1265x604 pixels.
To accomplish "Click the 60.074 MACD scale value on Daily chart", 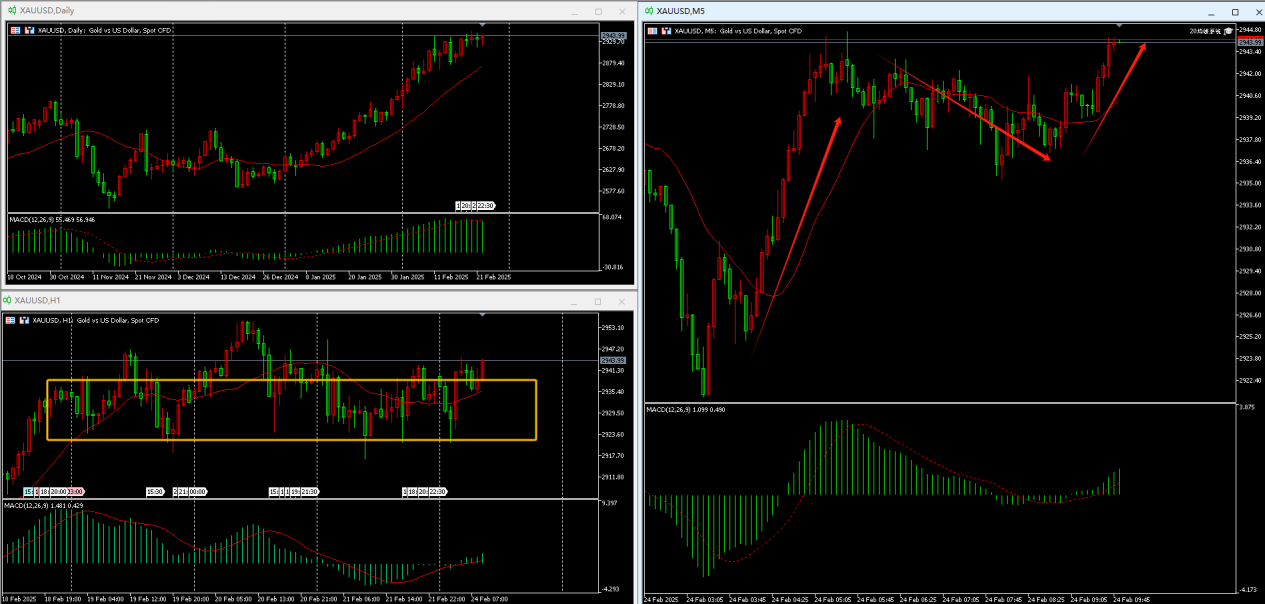I will coord(610,217).
